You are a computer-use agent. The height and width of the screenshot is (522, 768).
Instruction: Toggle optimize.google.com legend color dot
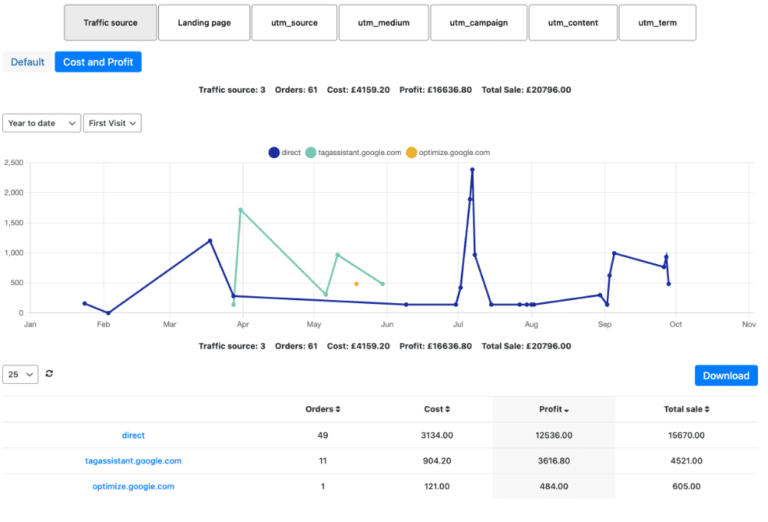411,153
